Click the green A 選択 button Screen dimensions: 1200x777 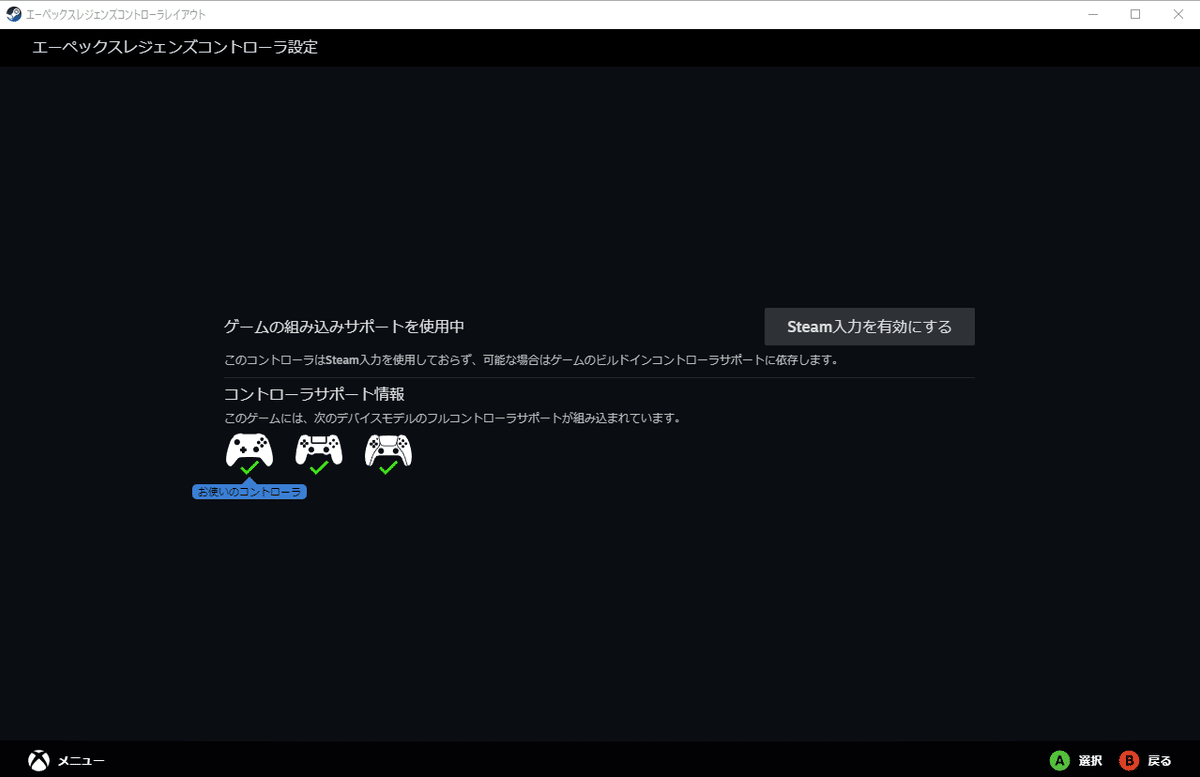1076,761
